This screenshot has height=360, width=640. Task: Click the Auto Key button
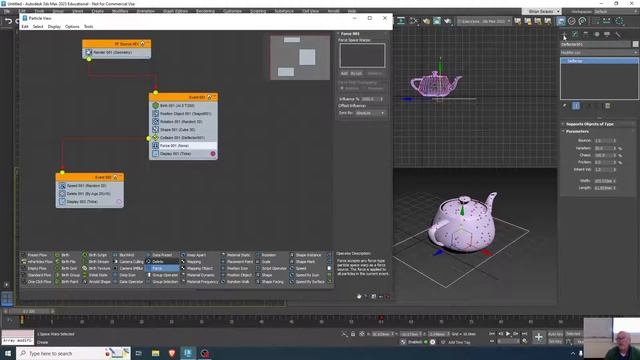[x=555, y=334]
